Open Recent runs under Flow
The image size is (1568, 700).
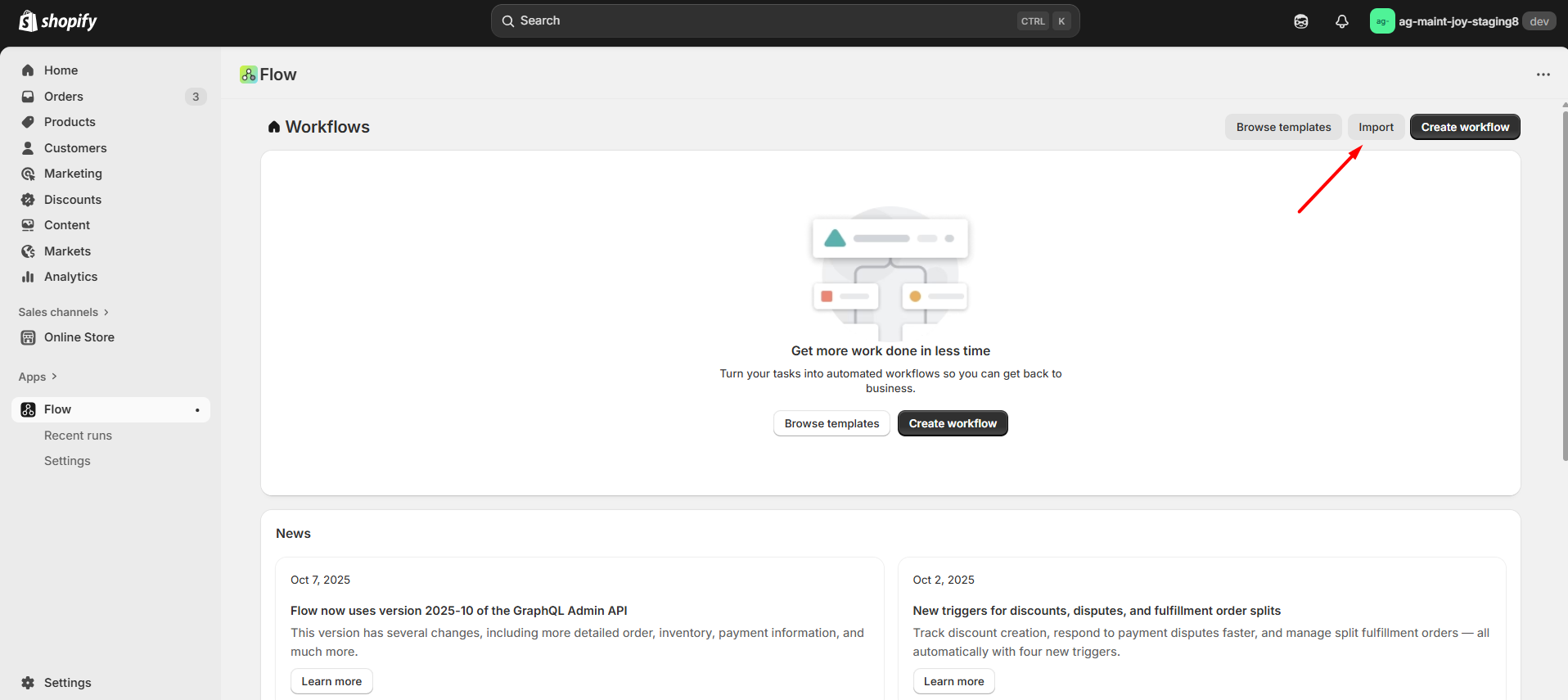tap(78, 436)
